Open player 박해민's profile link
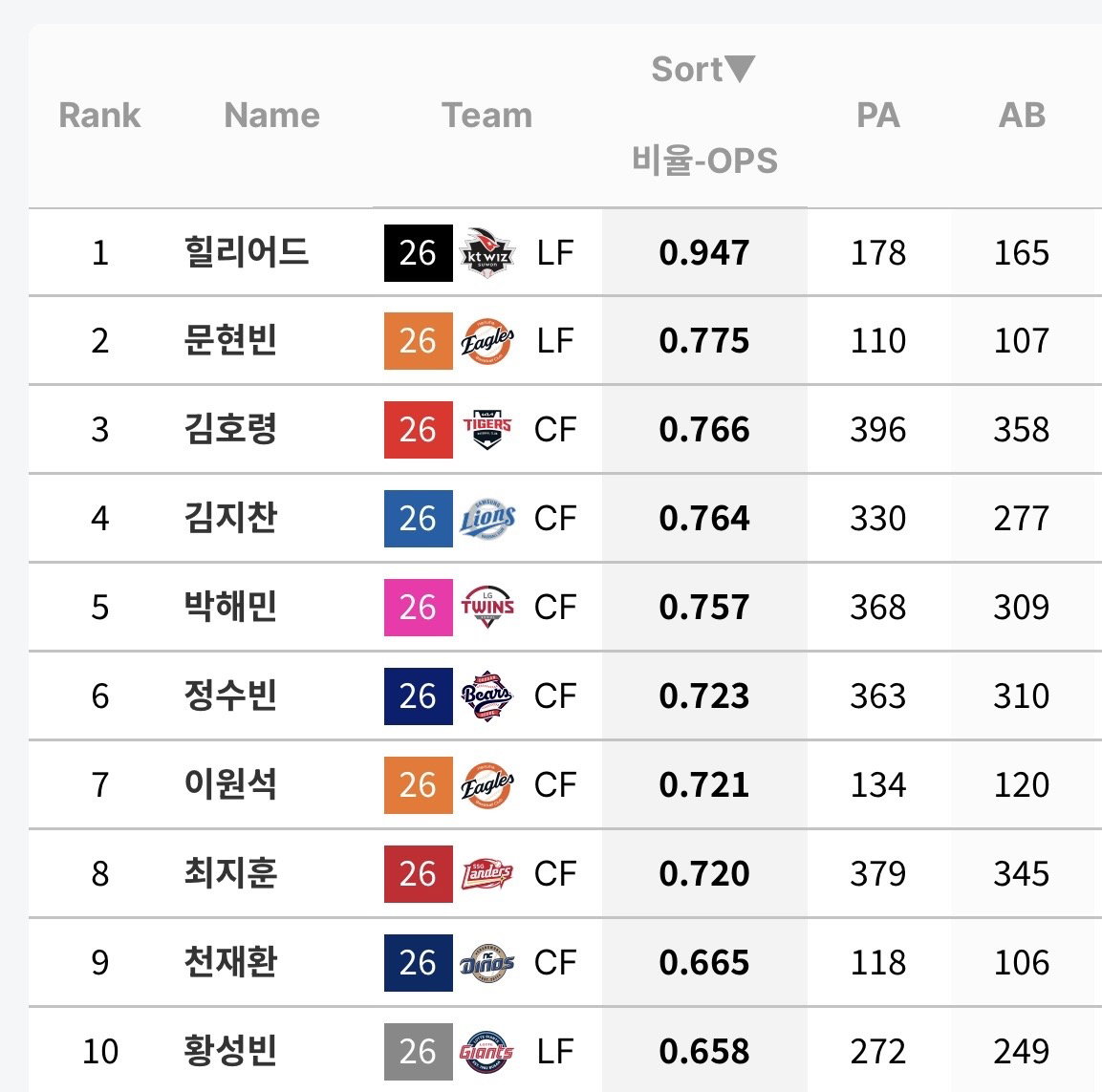The height and width of the screenshot is (1092, 1102). click(x=230, y=607)
